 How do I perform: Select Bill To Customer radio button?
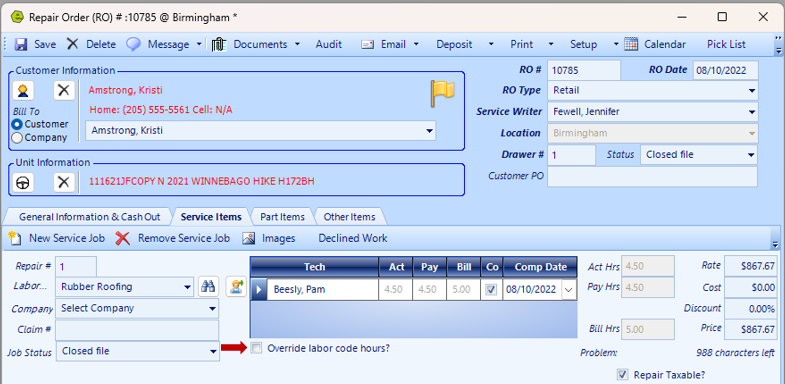pyautogui.click(x=17, y=124)
